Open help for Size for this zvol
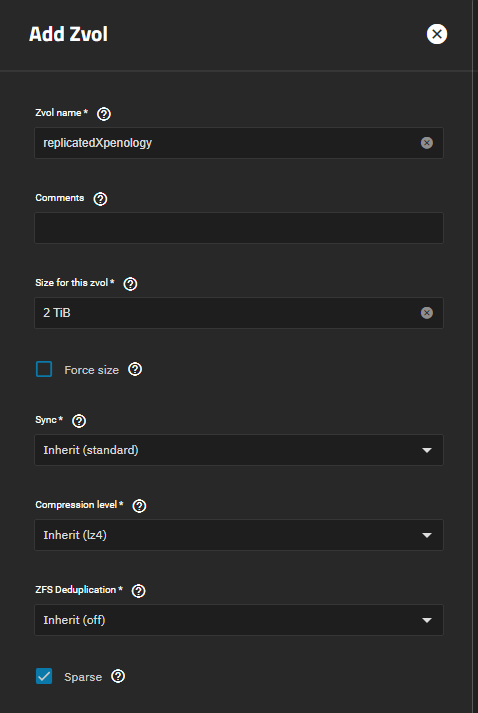The height and width of the screenshot is (713, 478). [130, 284]
